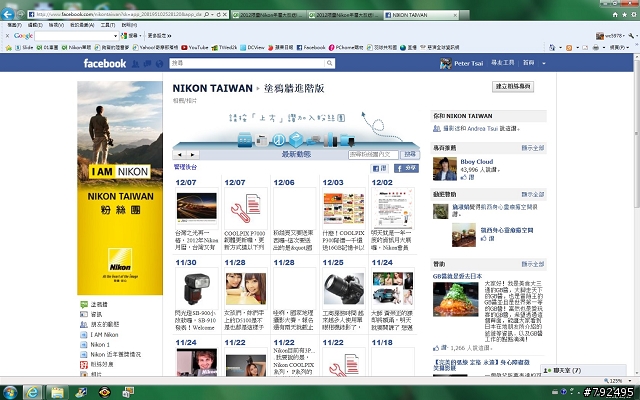This screenshot has width=640, height=400.
Task: Click the magnifier icon in Facebook search box
Action: pos(329,63)
